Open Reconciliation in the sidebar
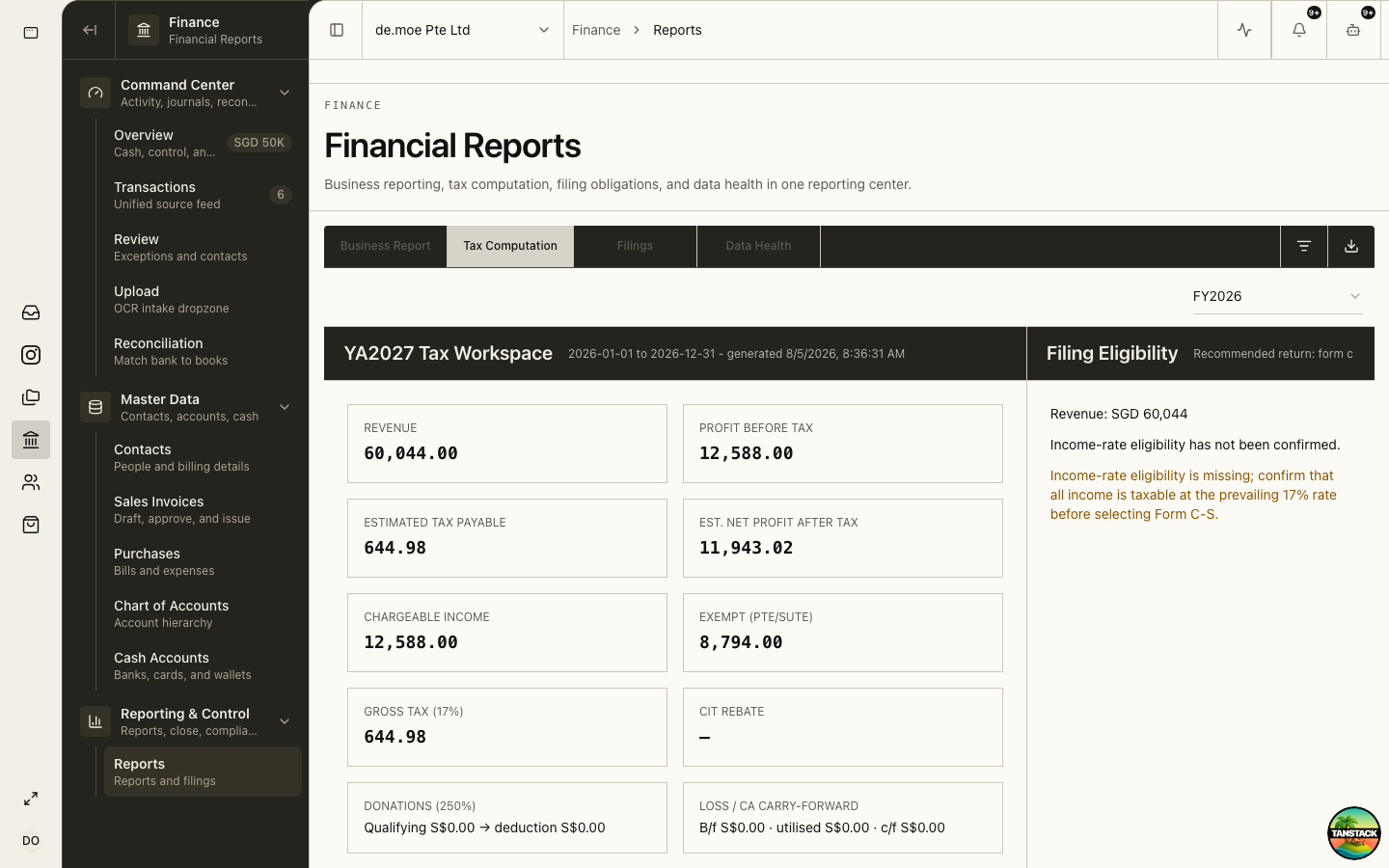Image resolution: width=1389 pixels, height=868 pixels. point(203,351)
